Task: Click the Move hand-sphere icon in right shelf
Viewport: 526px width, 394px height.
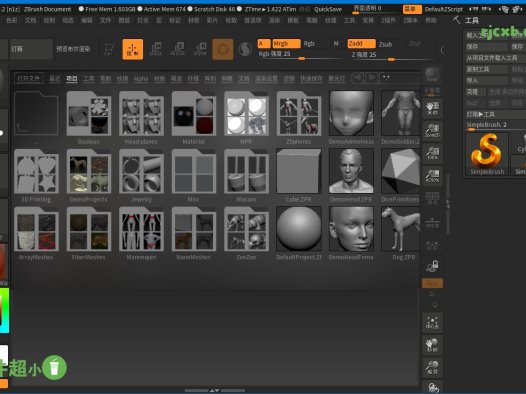Action: pos(432,345)
